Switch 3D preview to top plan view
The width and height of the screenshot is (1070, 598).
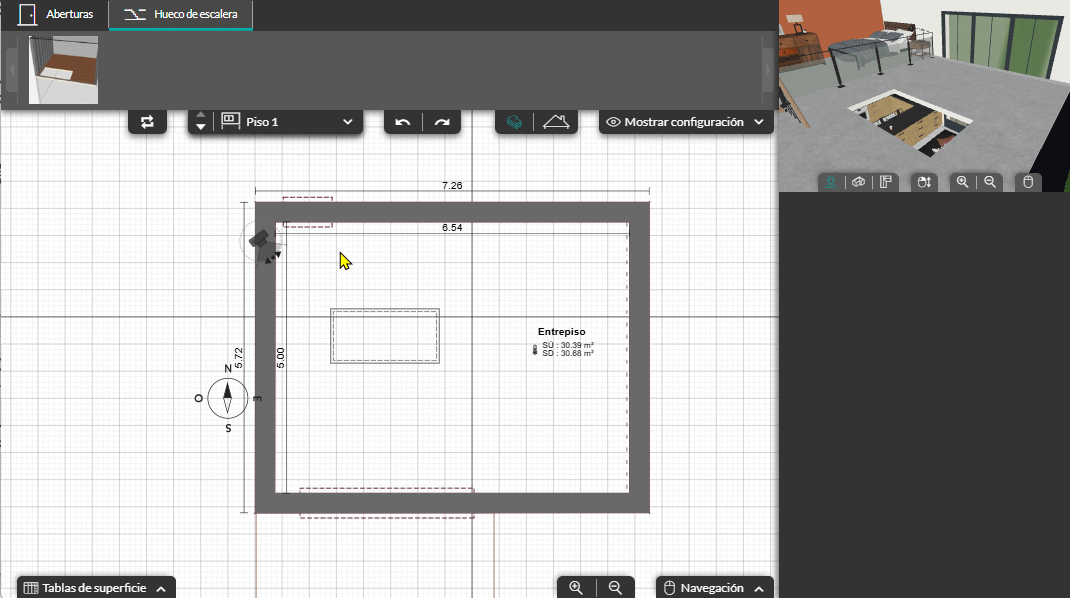(x=886, y=182)
